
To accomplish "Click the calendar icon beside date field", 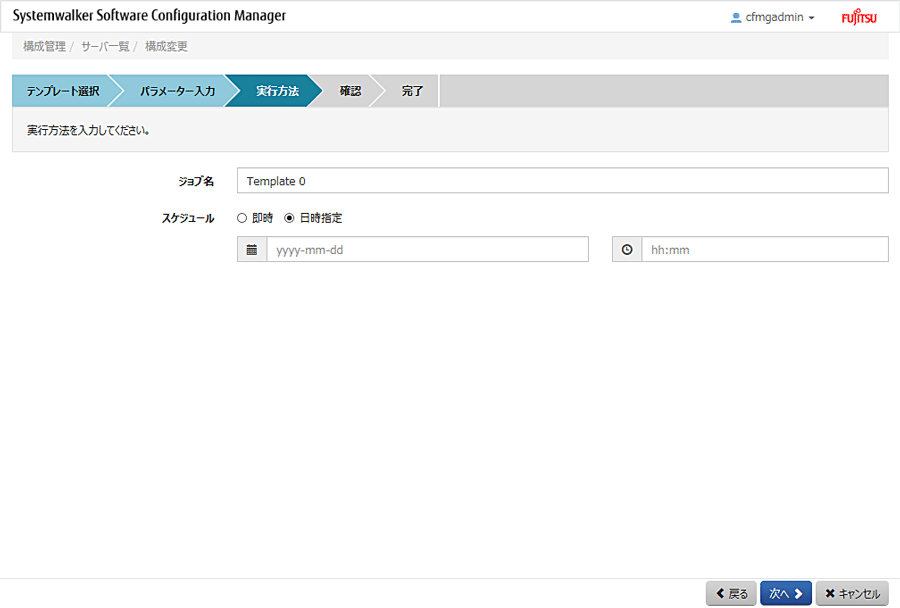I will coord(252,250).
